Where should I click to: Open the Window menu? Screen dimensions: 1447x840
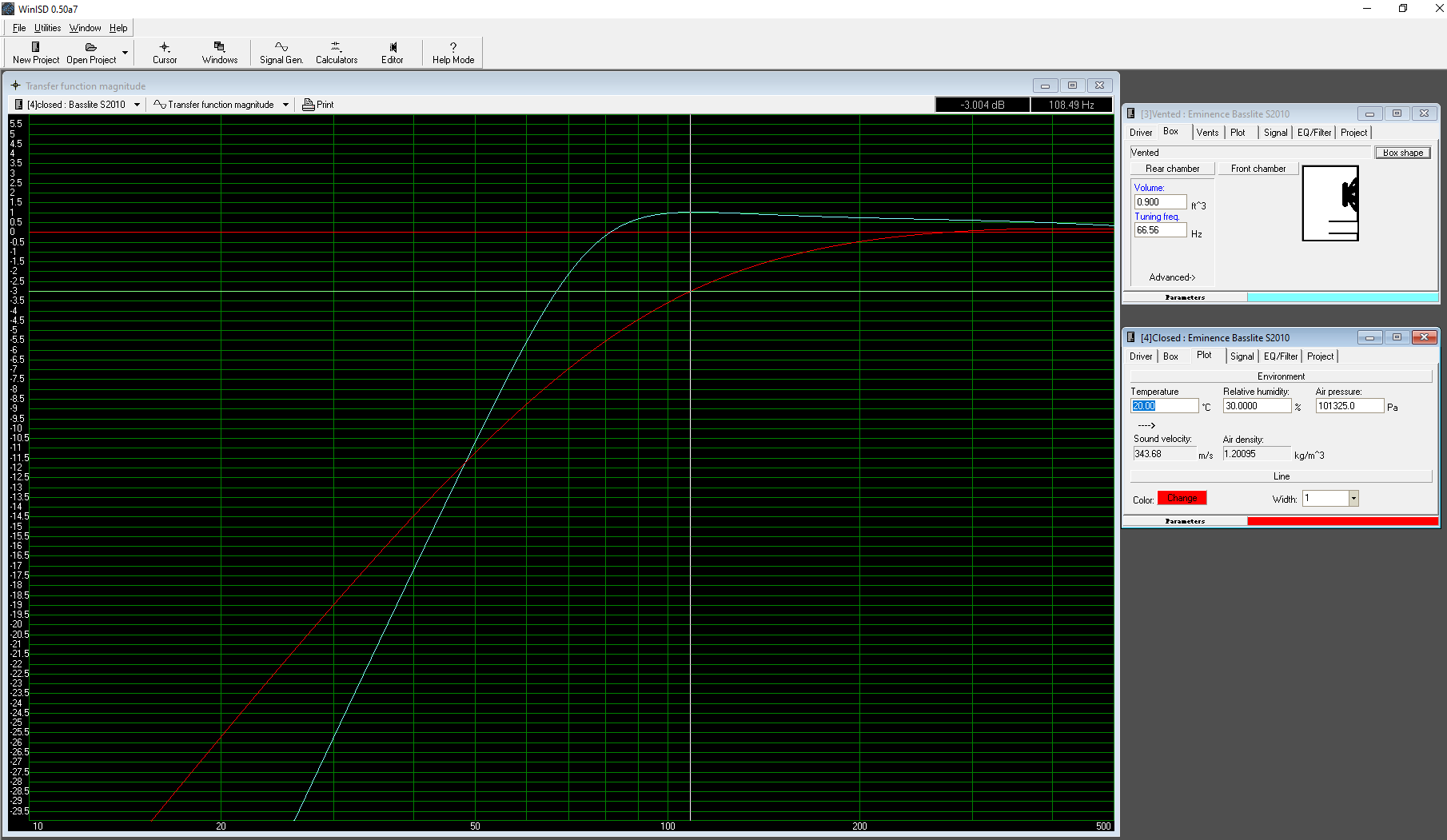tap(85, 28)
